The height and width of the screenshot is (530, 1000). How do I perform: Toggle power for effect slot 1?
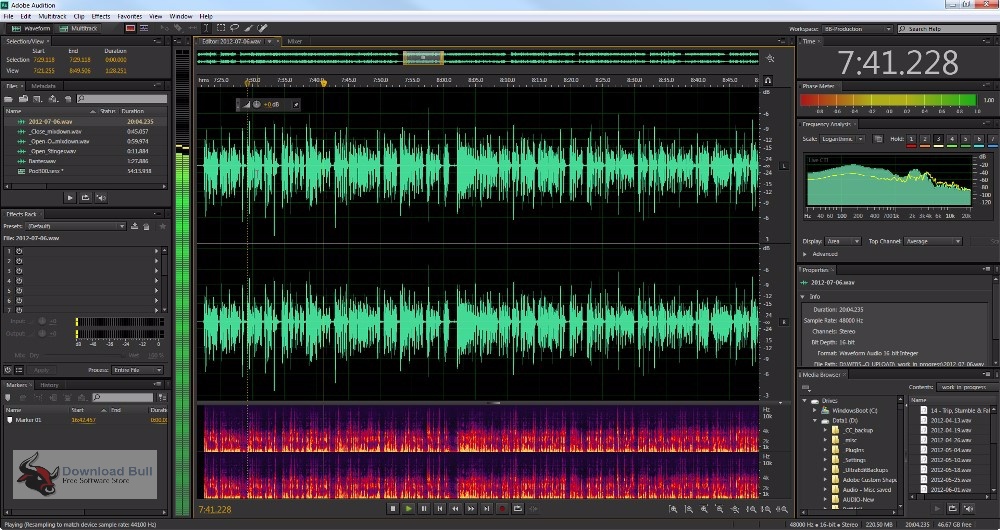click(19, 251)
